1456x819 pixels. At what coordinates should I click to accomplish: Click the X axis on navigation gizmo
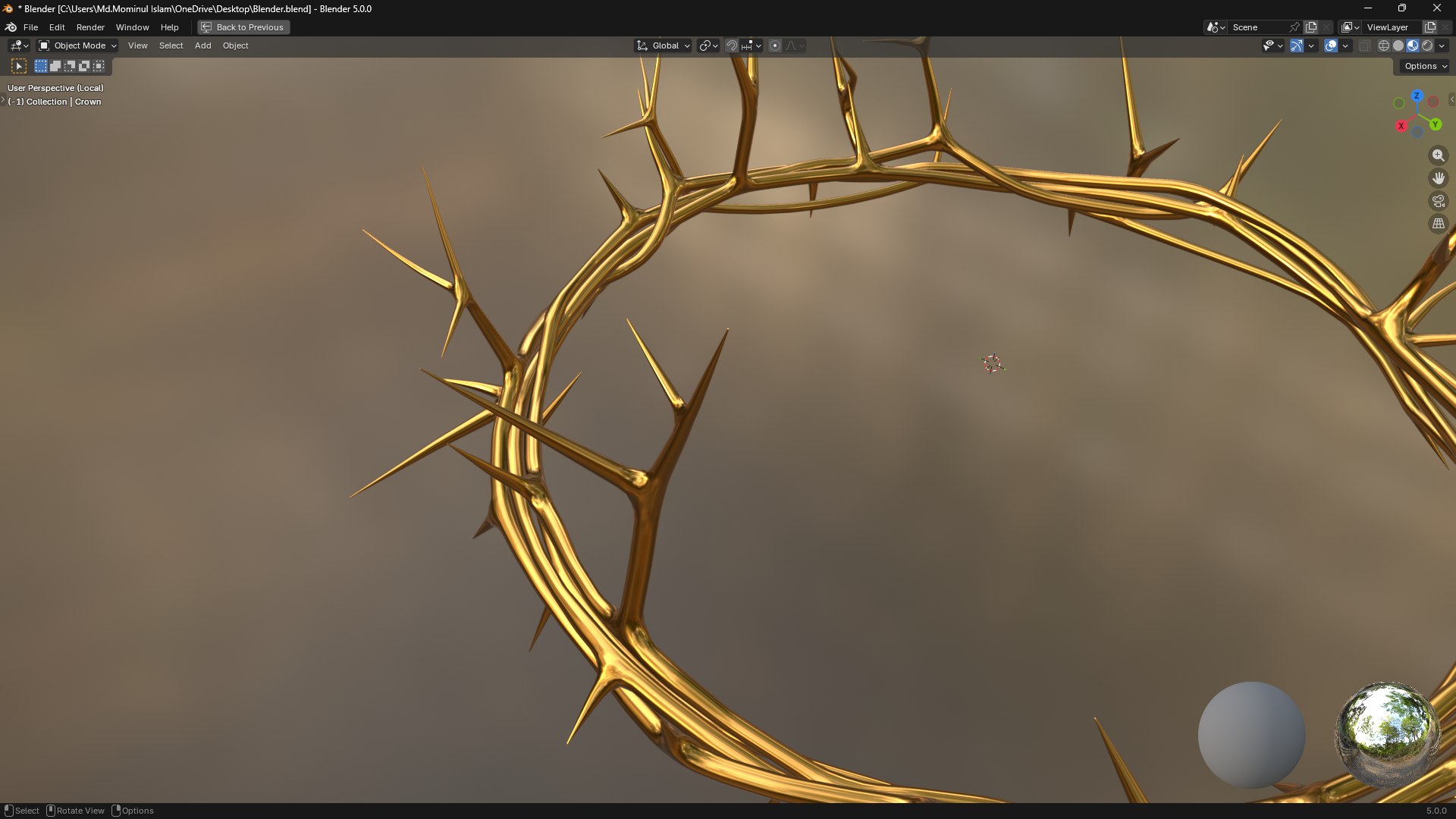[x=1401, y=126]
